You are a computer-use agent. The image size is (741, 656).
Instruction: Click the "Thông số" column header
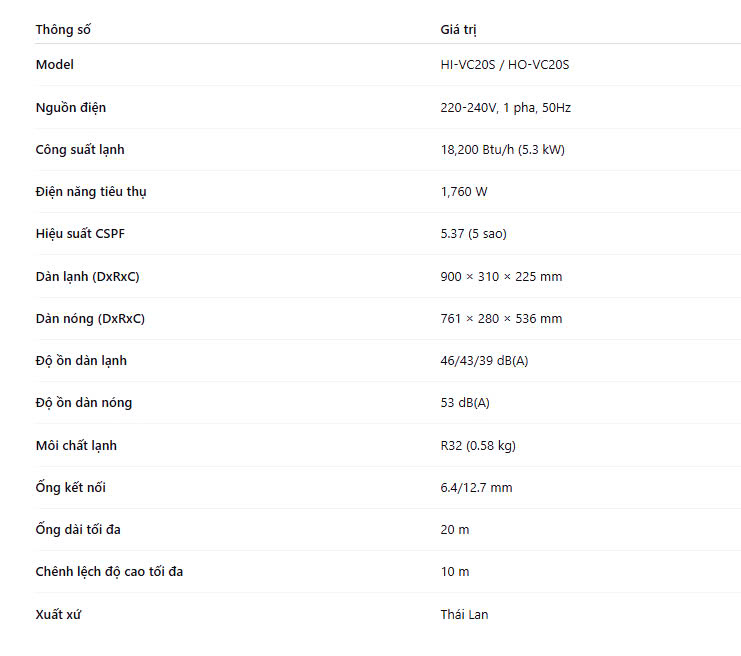pyautogui.click(x=63, y=30)
